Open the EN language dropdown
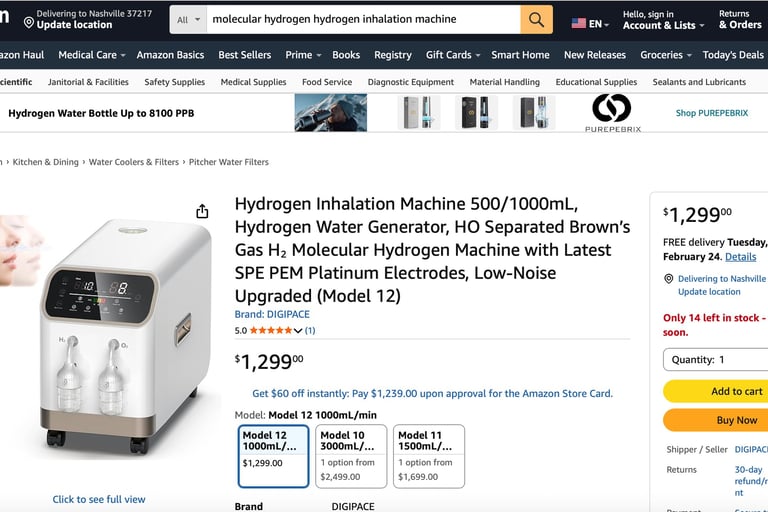The image size is (768, 512). tap(599, 24)
